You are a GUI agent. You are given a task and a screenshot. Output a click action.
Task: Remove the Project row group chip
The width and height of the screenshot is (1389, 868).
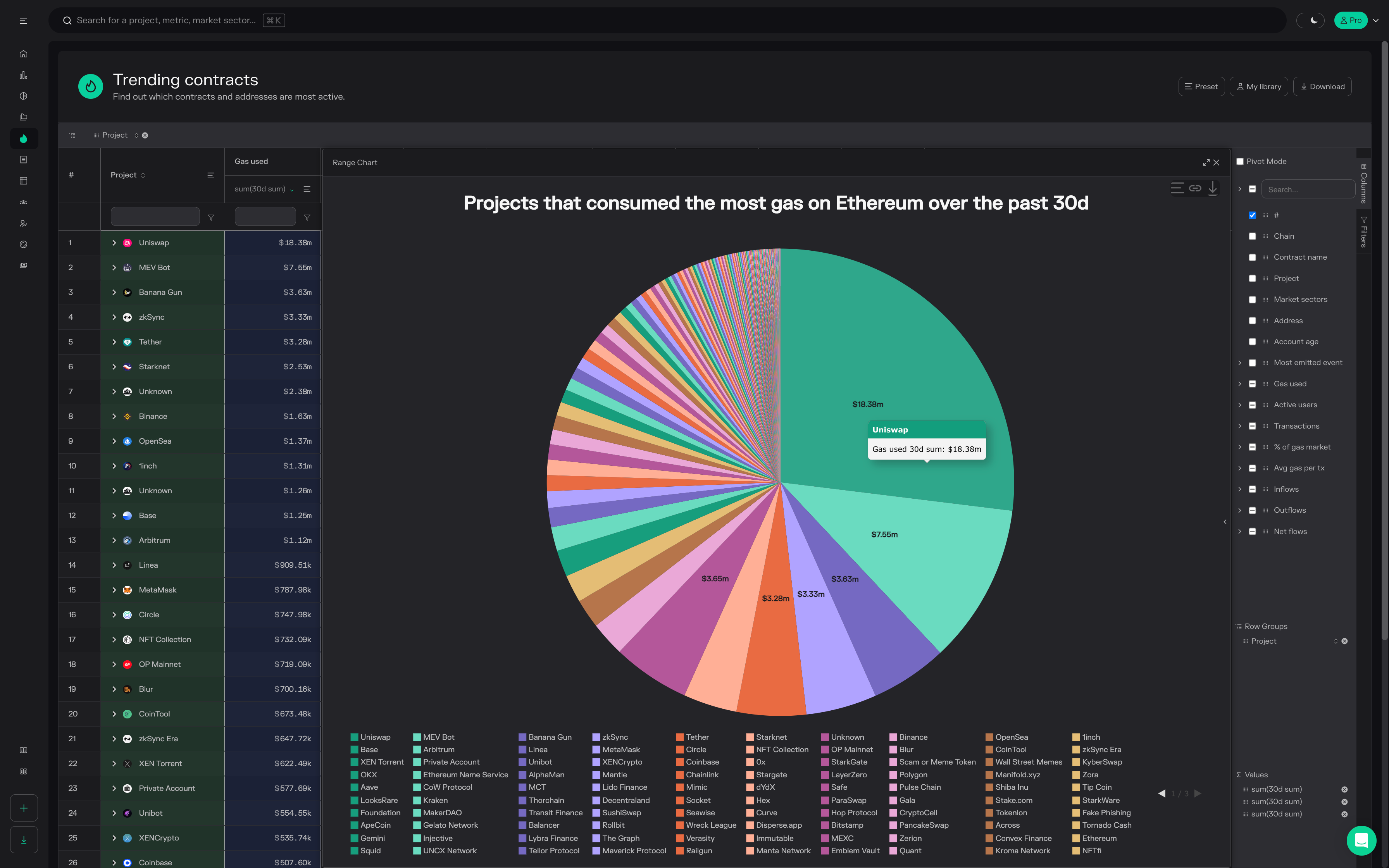click(x=145, y=136)
